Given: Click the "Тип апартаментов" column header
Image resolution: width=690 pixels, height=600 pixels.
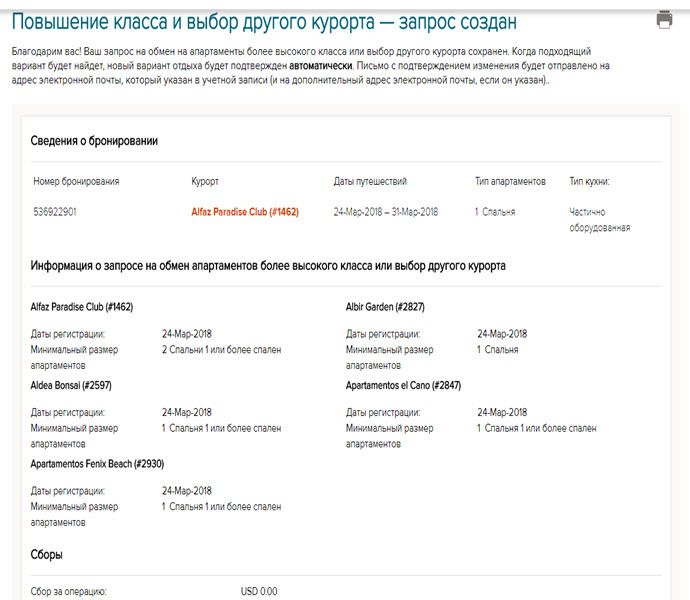Looking at the screenshot, I should coord(510,181).
